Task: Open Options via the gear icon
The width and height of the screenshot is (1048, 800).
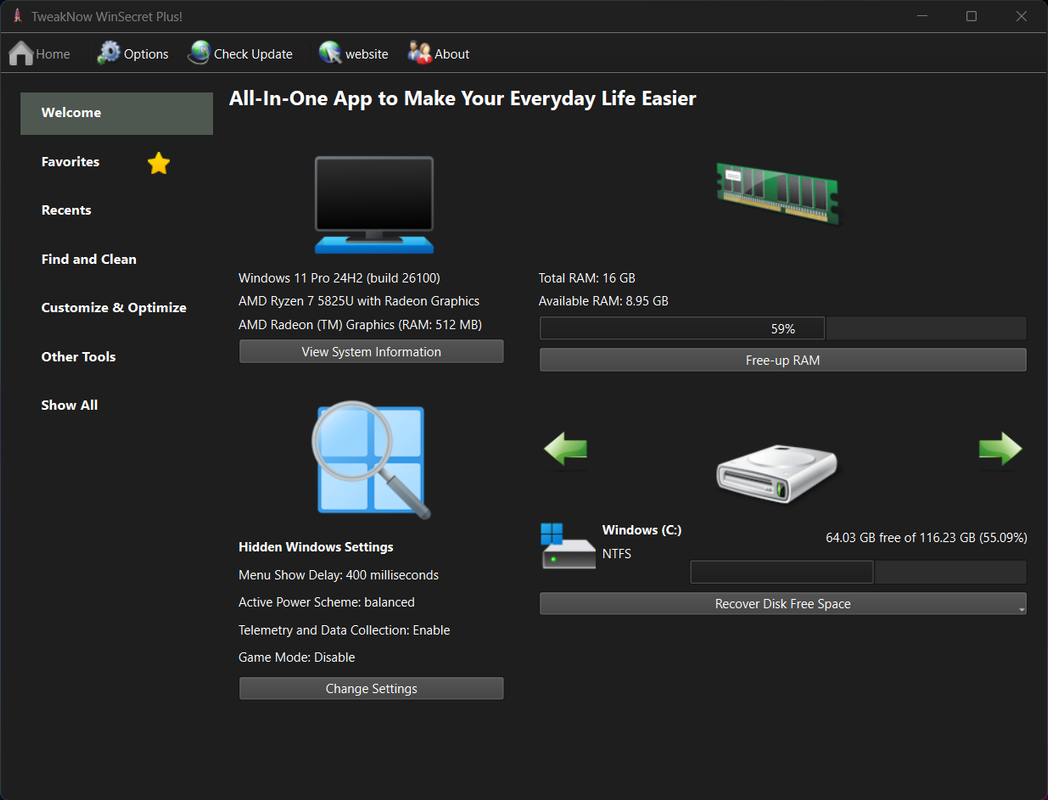Action: (x=108, y=53)
